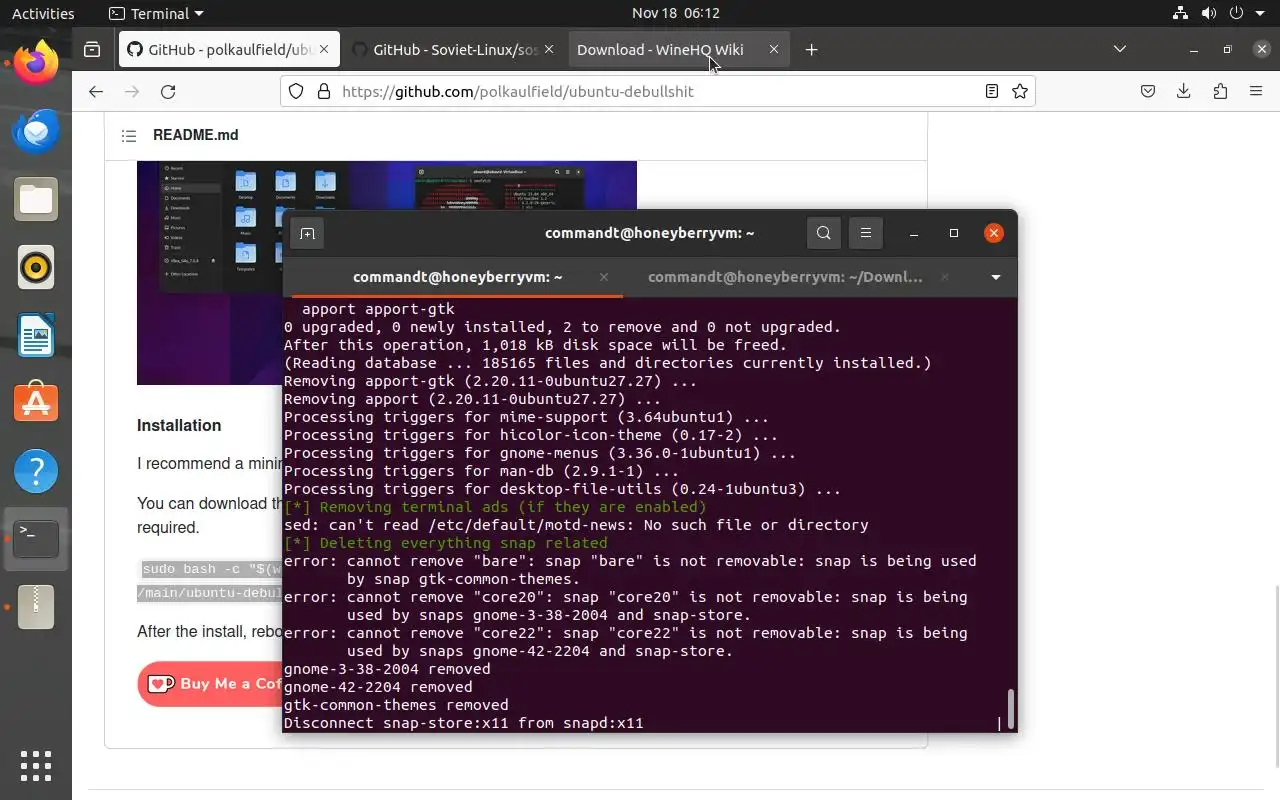Open the Firefox extensions icon
The height and width of the screenshot is (800, 1280).
click(1220, 91)
